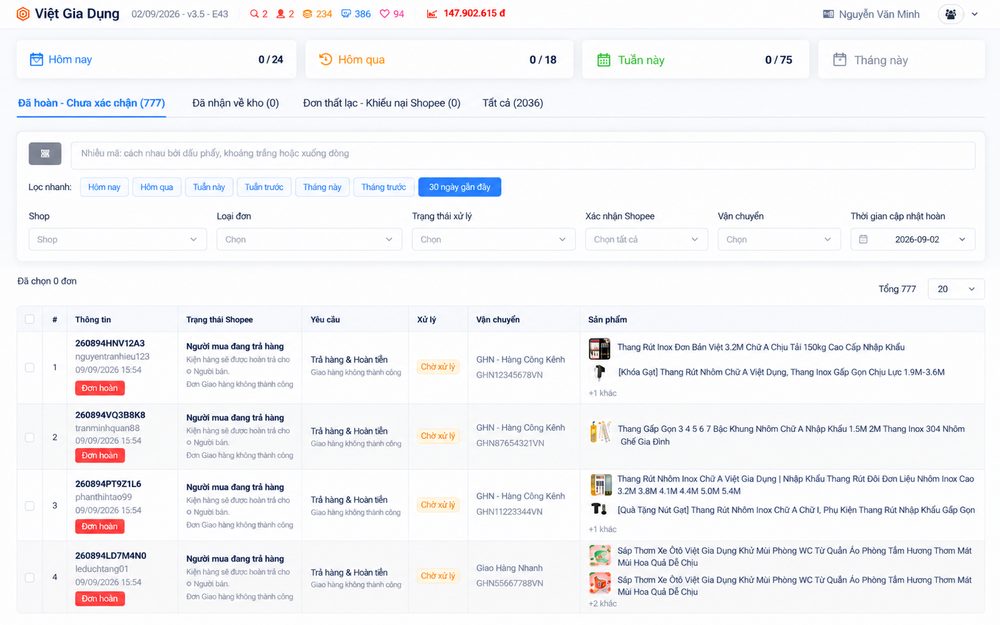Click the Việt Gia Dụng logo icon
The image size is (1000, 625).
click(x=23, y=13)
